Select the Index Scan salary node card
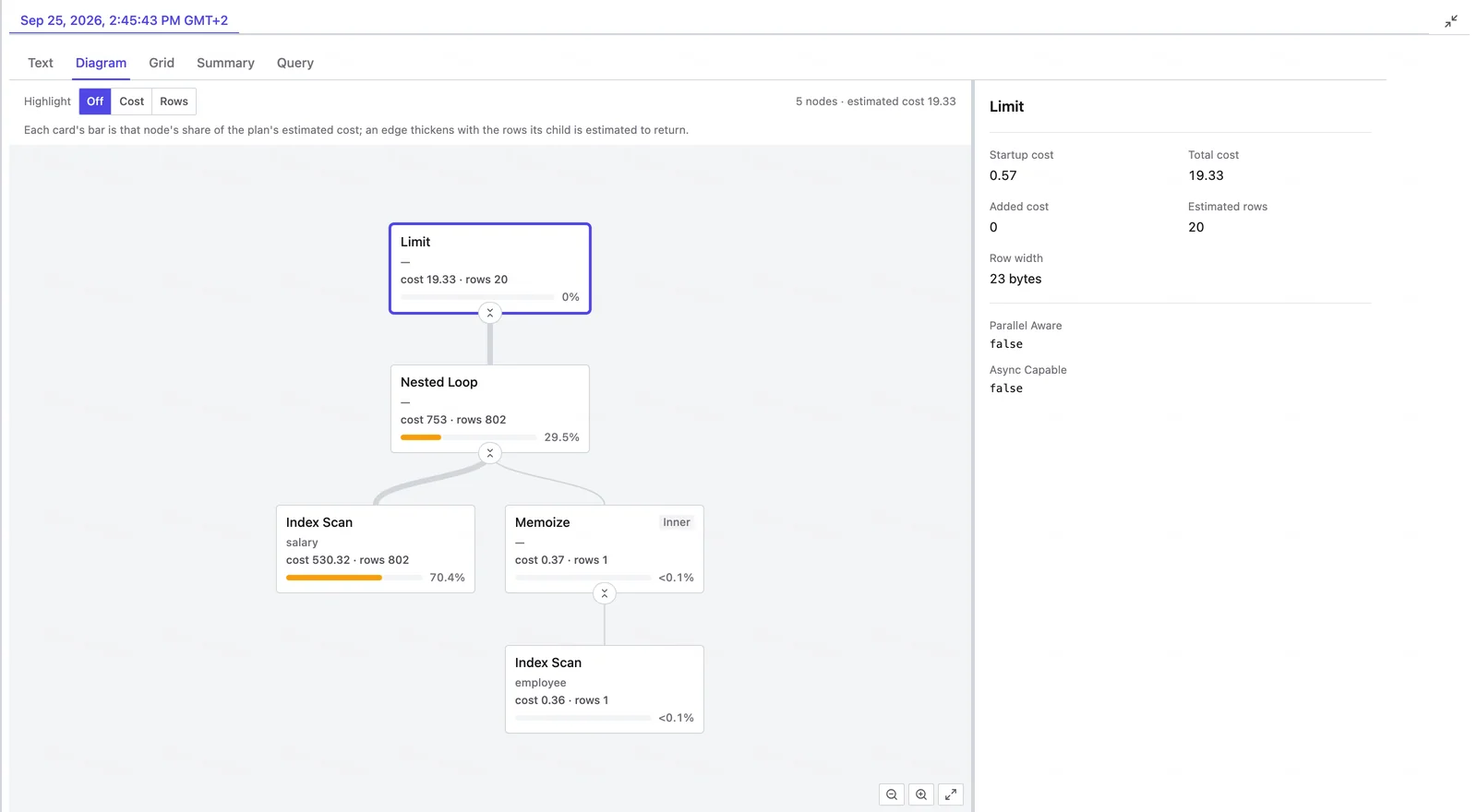The image size is (1477, 812). (376, 549)
